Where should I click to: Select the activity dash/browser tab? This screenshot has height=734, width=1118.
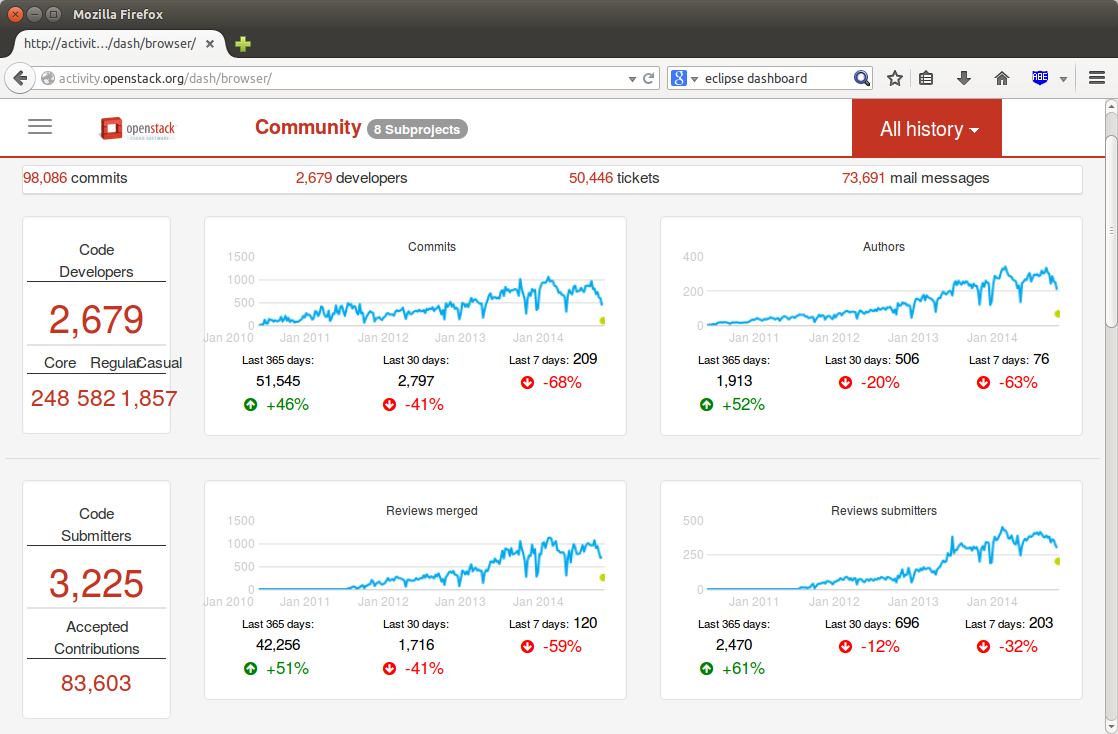[x=108, y=44]
